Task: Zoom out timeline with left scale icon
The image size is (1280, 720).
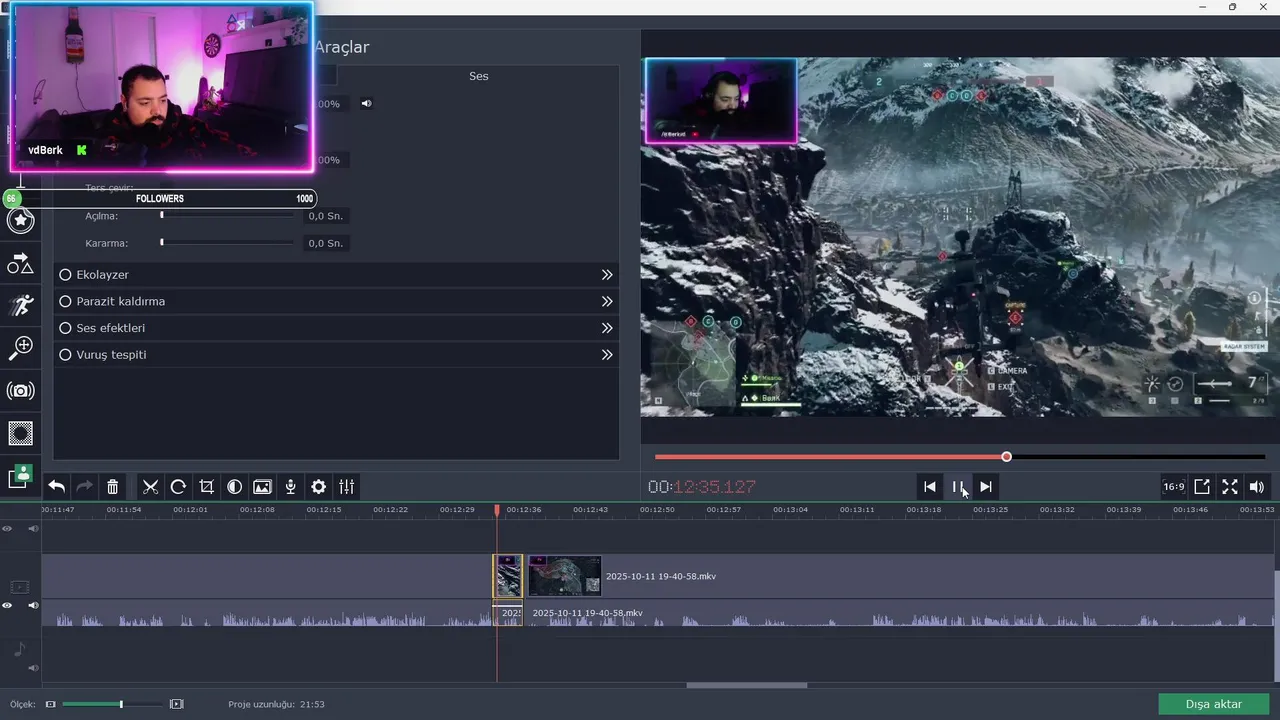Action: 51,704
